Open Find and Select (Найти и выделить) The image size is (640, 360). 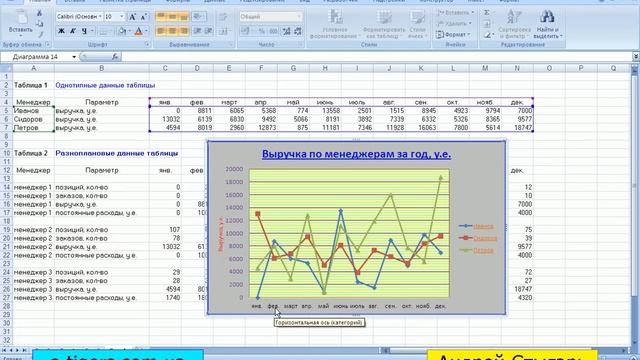point(547,24)
